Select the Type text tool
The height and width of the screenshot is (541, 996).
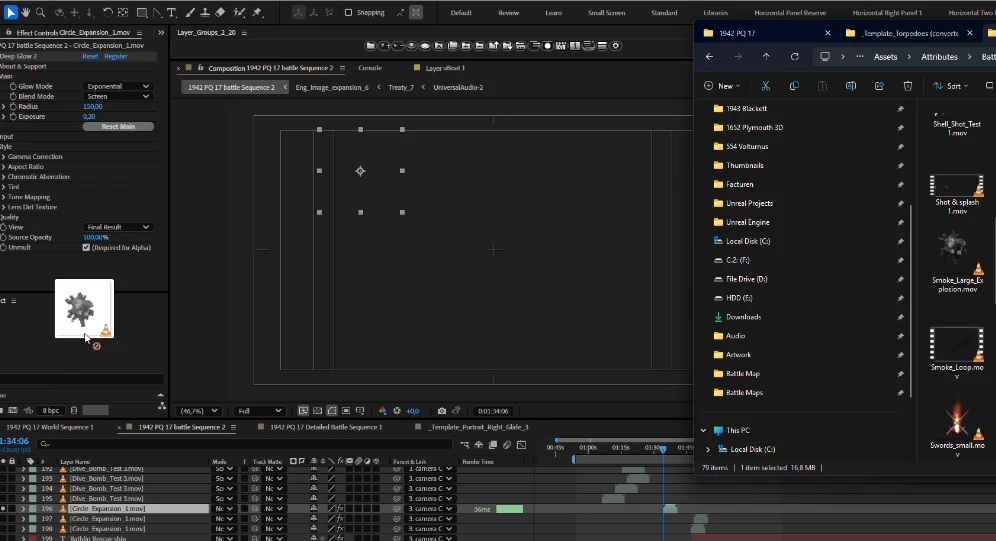pos(172,12)
